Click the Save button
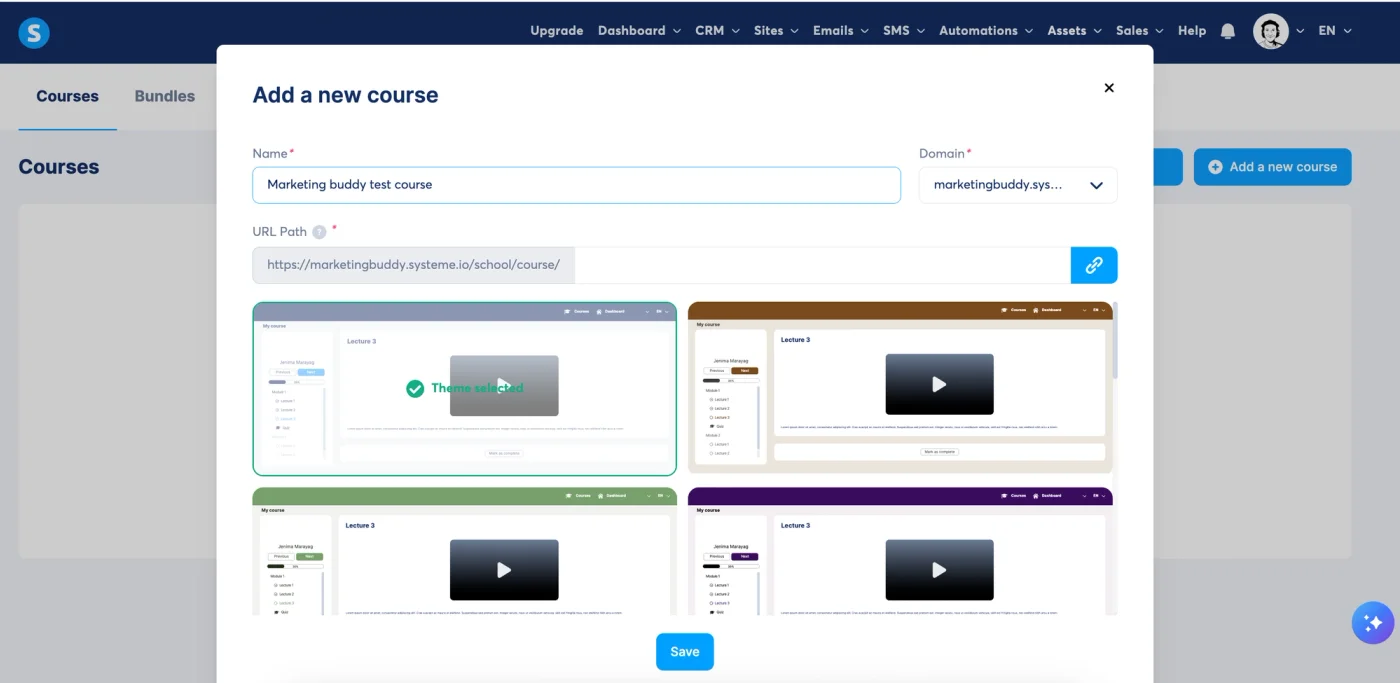Screen dimensions: 1400x683 [684, 651]
